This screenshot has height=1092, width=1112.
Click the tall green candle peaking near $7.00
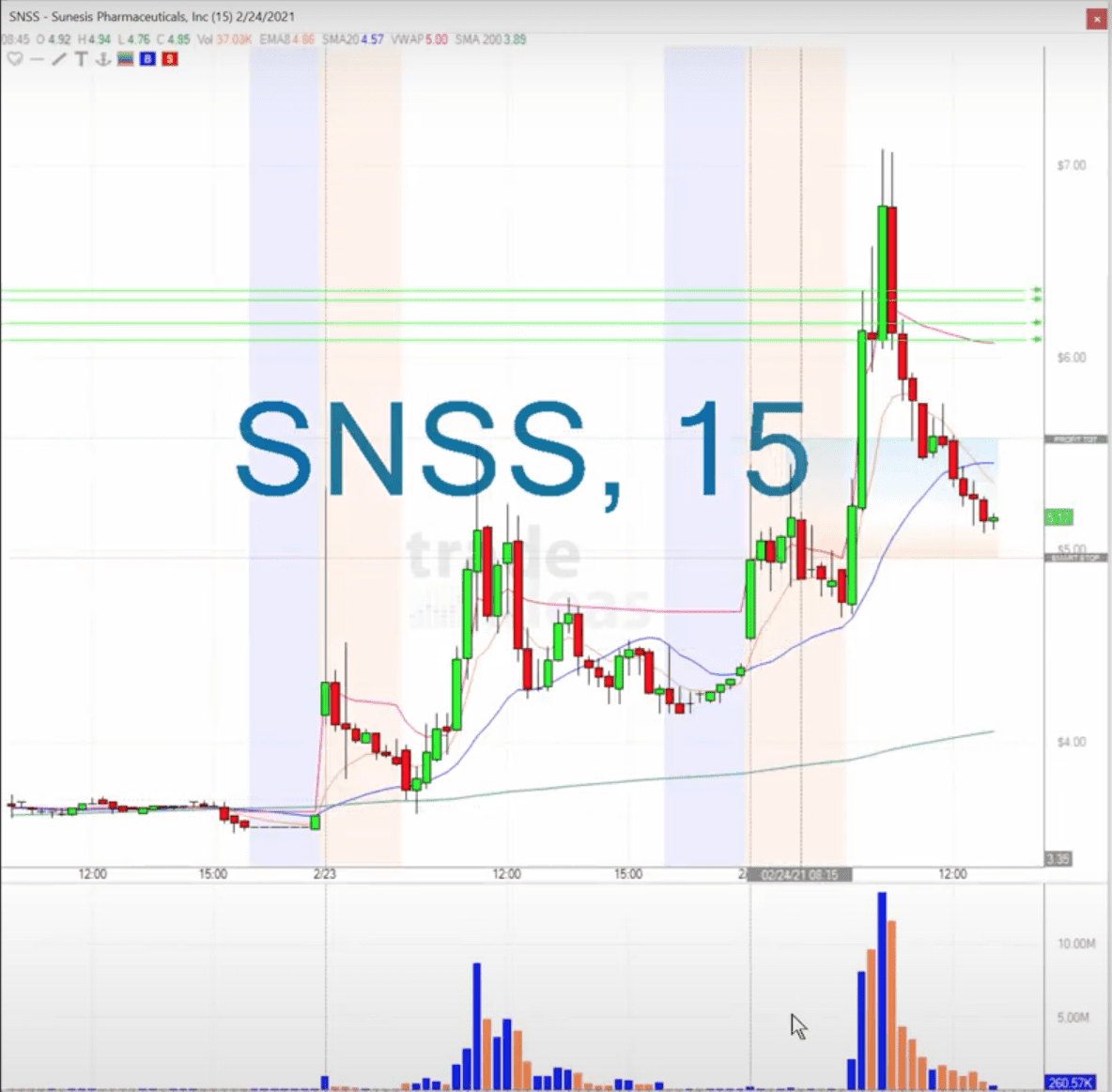coord(882,273)
